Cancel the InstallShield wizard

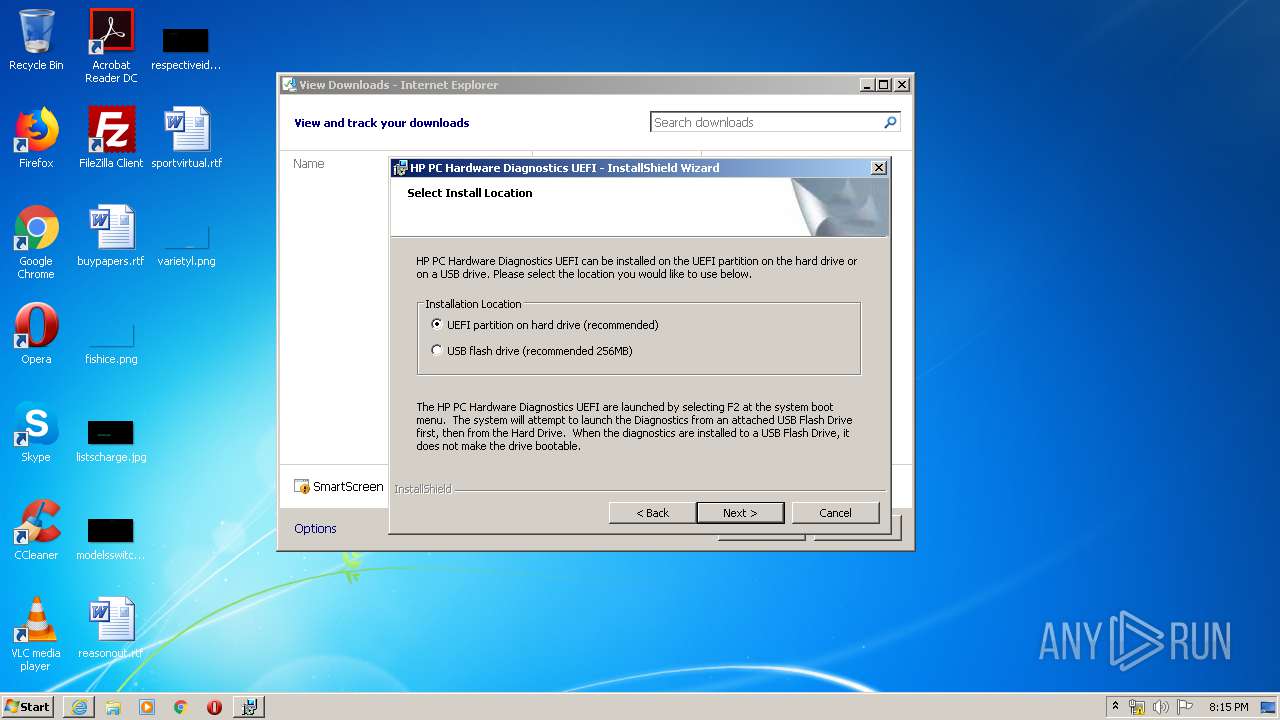click(x=835, y=513)
